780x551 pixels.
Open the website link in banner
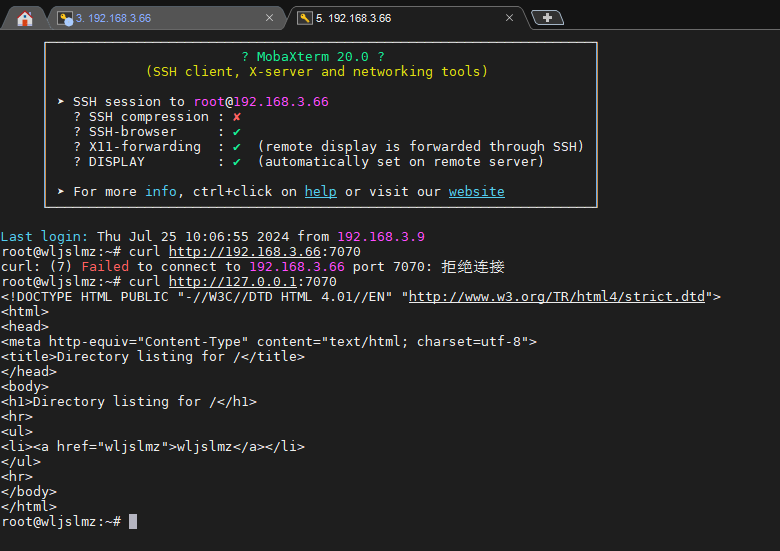pyautogui.click(x=477, y=191)
